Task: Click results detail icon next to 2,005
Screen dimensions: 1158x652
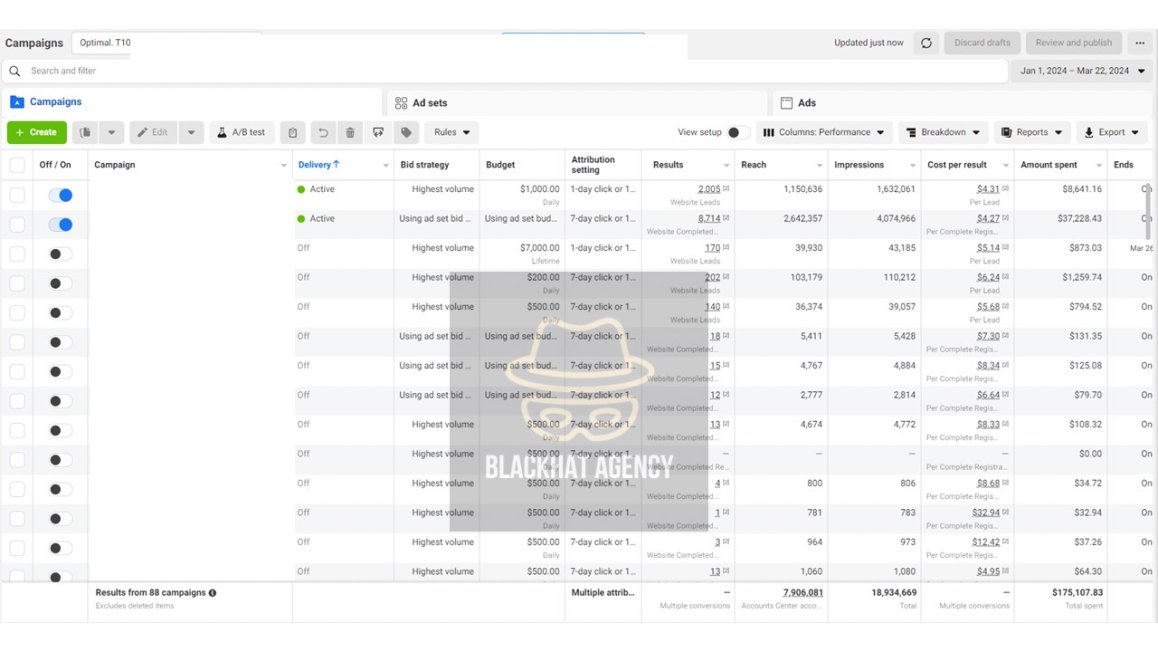Action: (x=726, y=188)
